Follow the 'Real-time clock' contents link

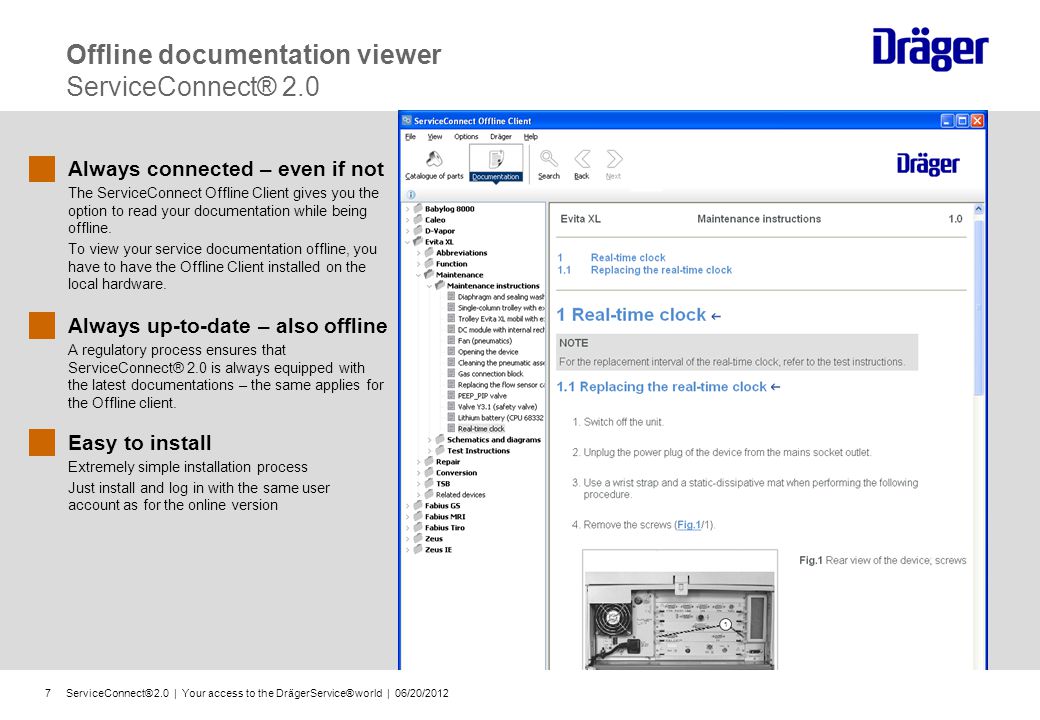pyautogui.click(x=627, y=257)
